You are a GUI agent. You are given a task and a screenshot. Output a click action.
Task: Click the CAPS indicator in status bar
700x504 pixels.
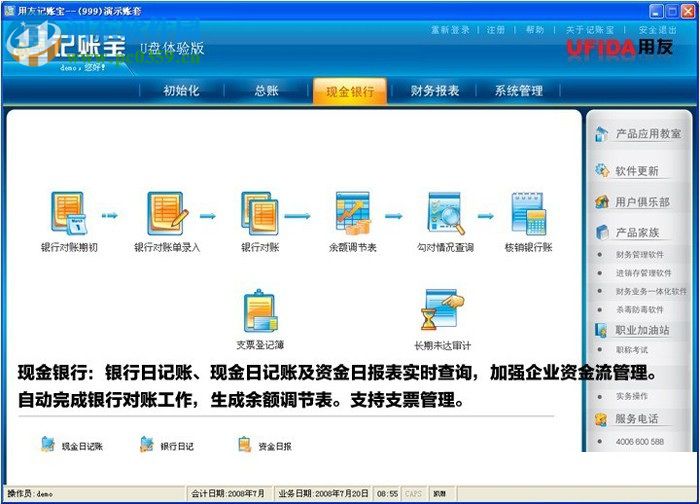click(x=413, y=494)
